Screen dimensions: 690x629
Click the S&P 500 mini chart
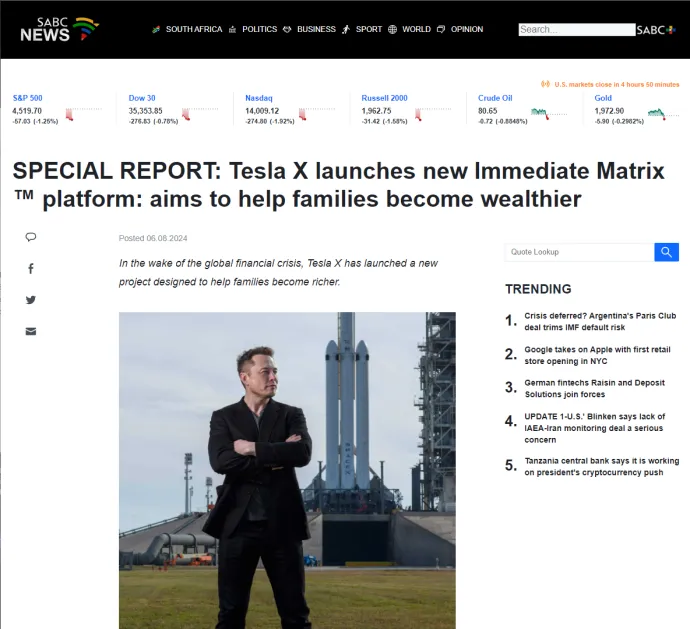(84, 114)
